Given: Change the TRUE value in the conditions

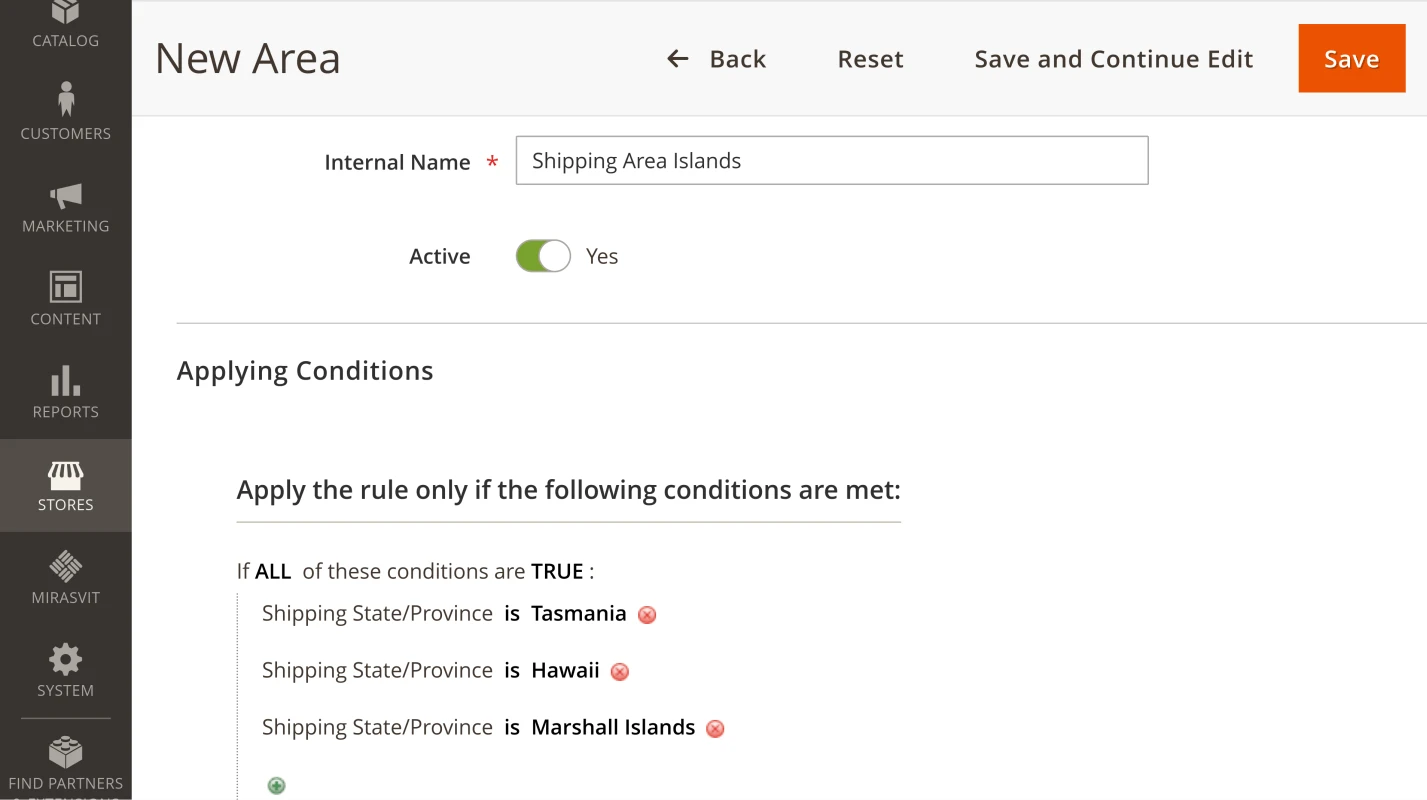Looking at the screenshot, I should (557, 572).
